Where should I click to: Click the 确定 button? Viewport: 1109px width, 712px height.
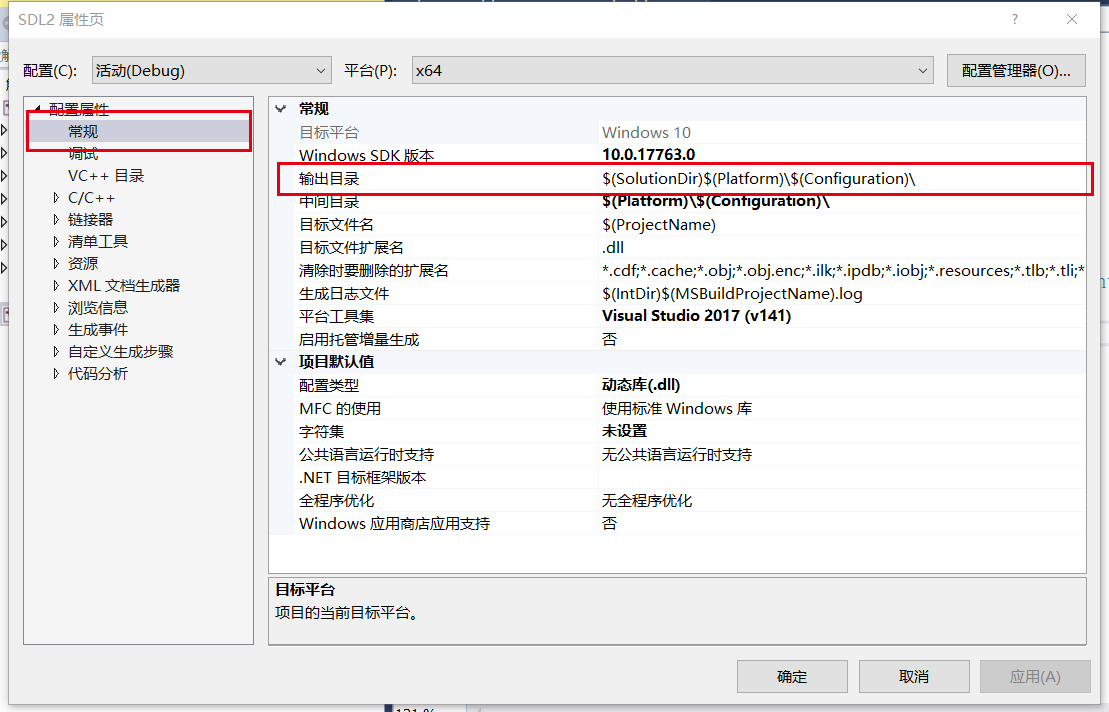tap(792, 677)
